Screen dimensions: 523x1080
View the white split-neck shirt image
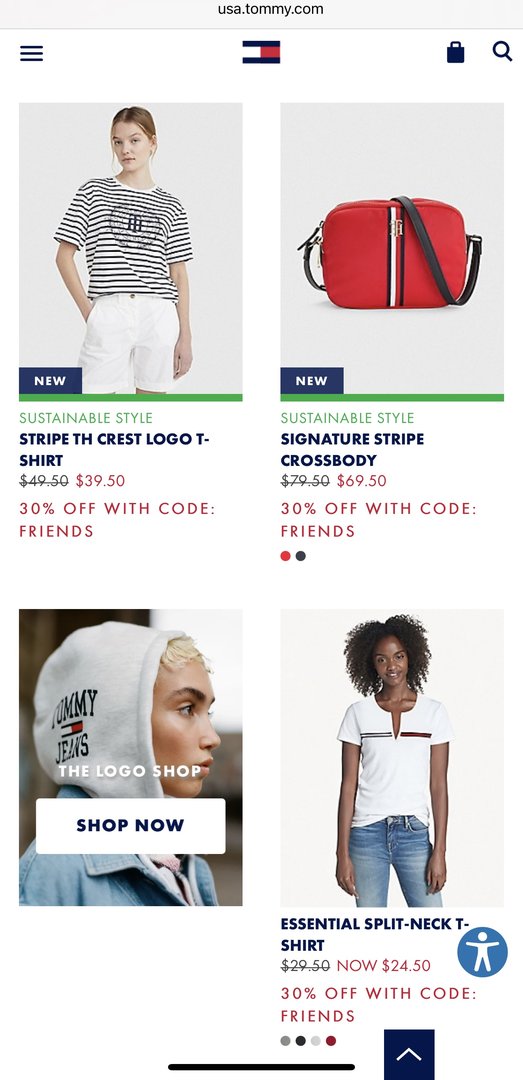tap(392, 758)
